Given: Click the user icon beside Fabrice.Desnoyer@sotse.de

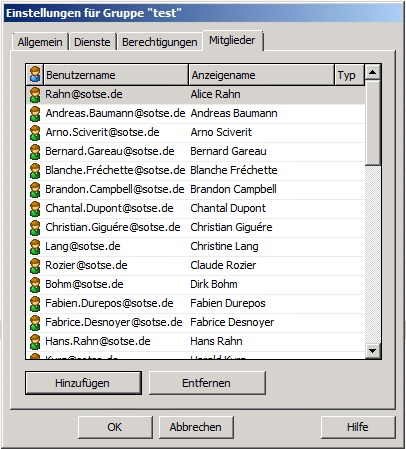Looking at the screenshot, I should point(35,323).
